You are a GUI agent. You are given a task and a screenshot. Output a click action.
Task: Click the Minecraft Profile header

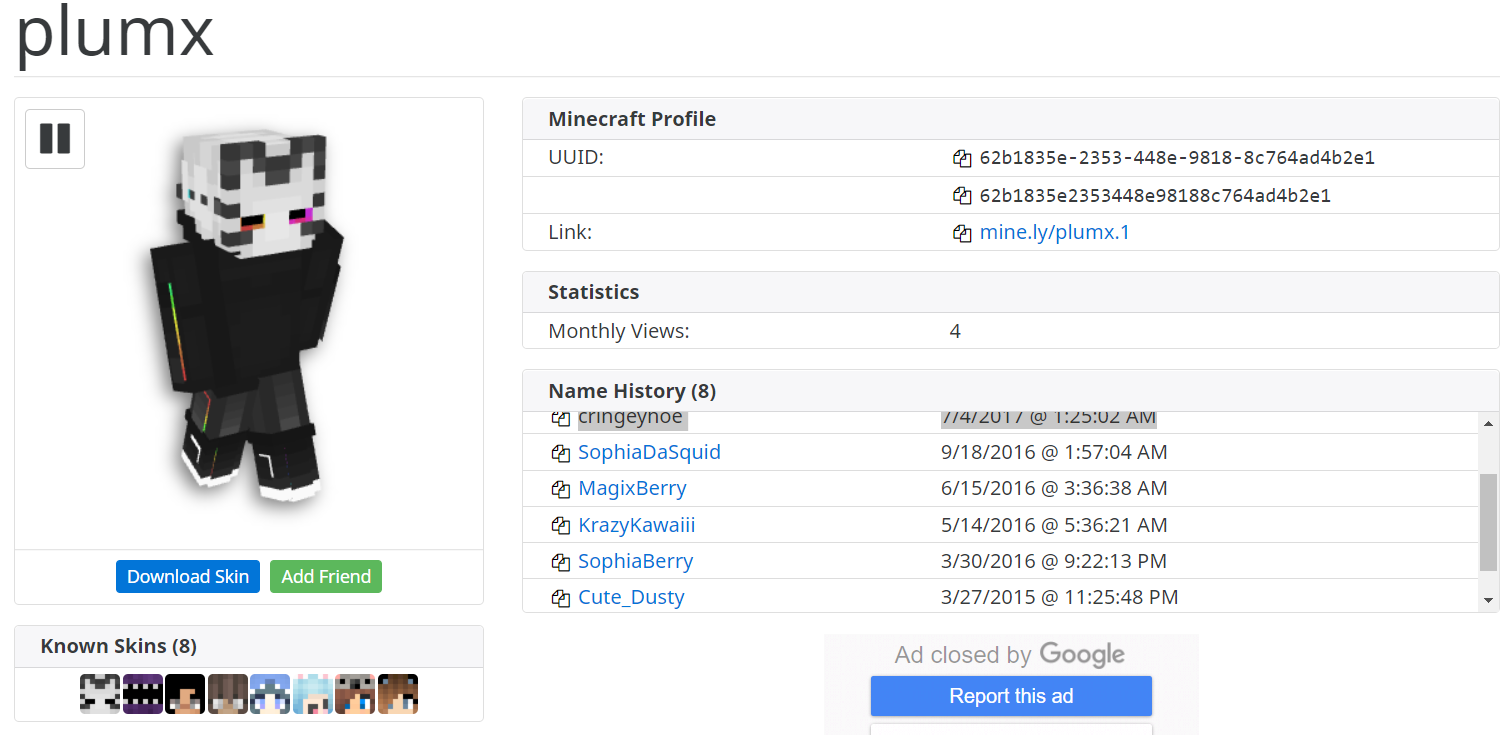point(632,119)
